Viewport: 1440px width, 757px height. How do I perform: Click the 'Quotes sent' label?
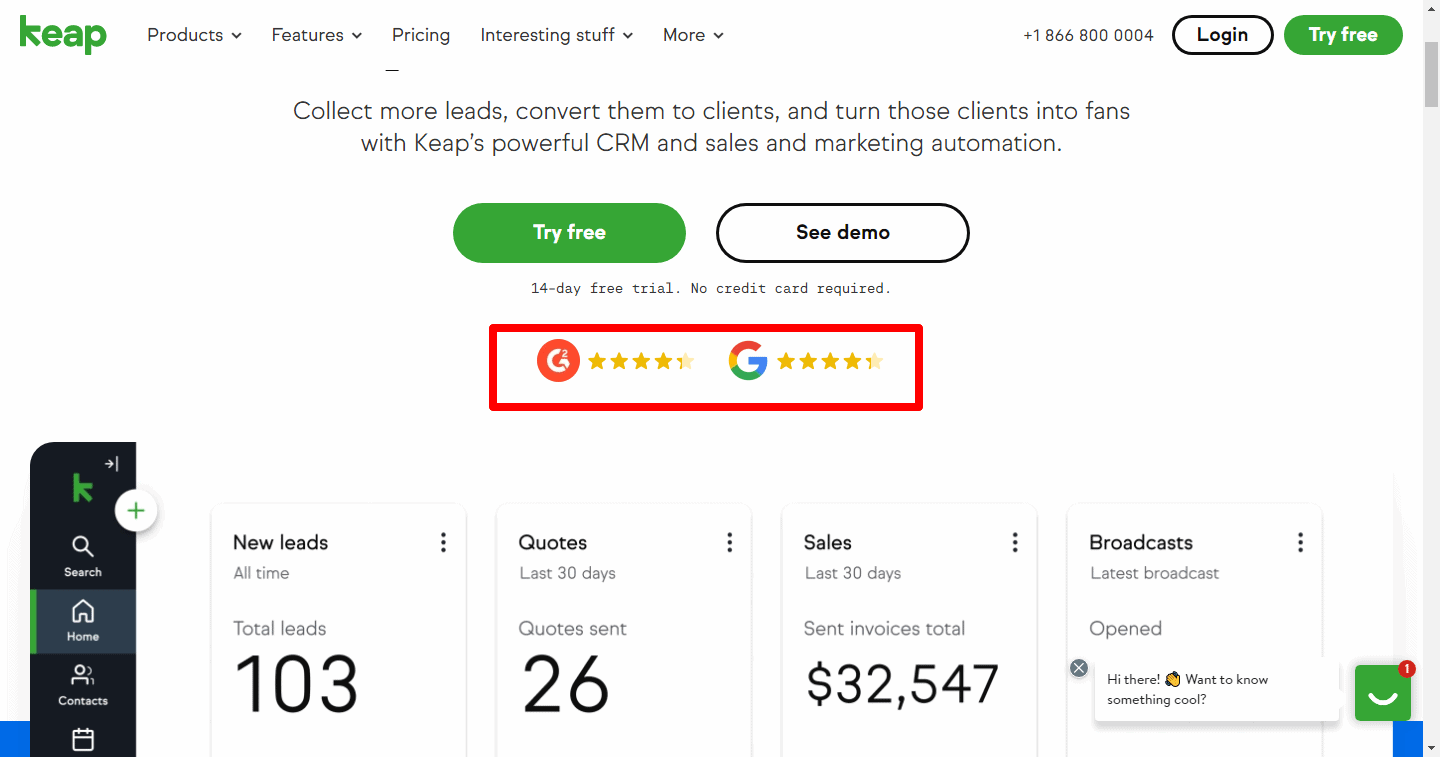coord(572,628)
